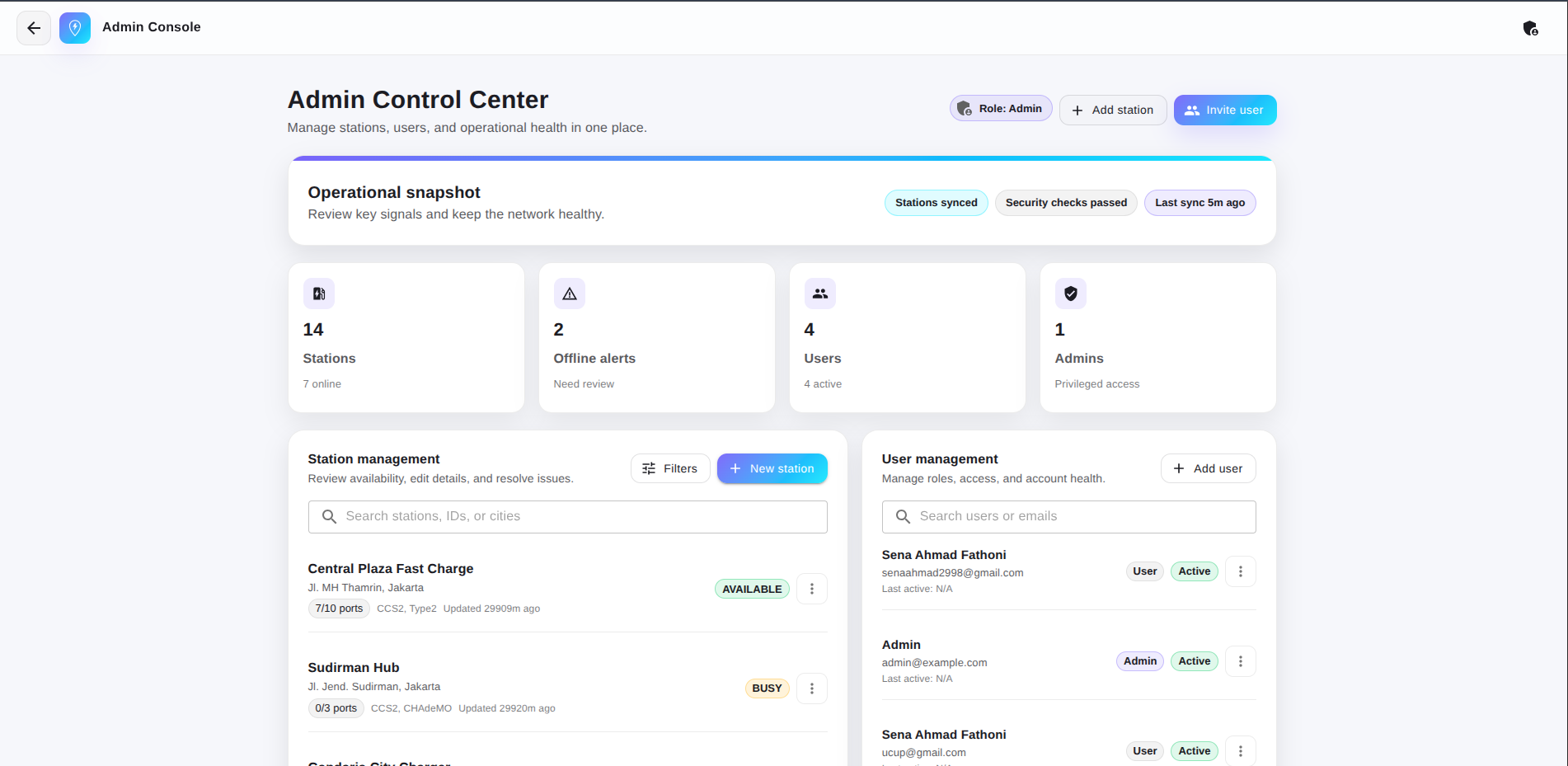Focus the Search stations, IDs, or cities field

click(x=568, y=516)
